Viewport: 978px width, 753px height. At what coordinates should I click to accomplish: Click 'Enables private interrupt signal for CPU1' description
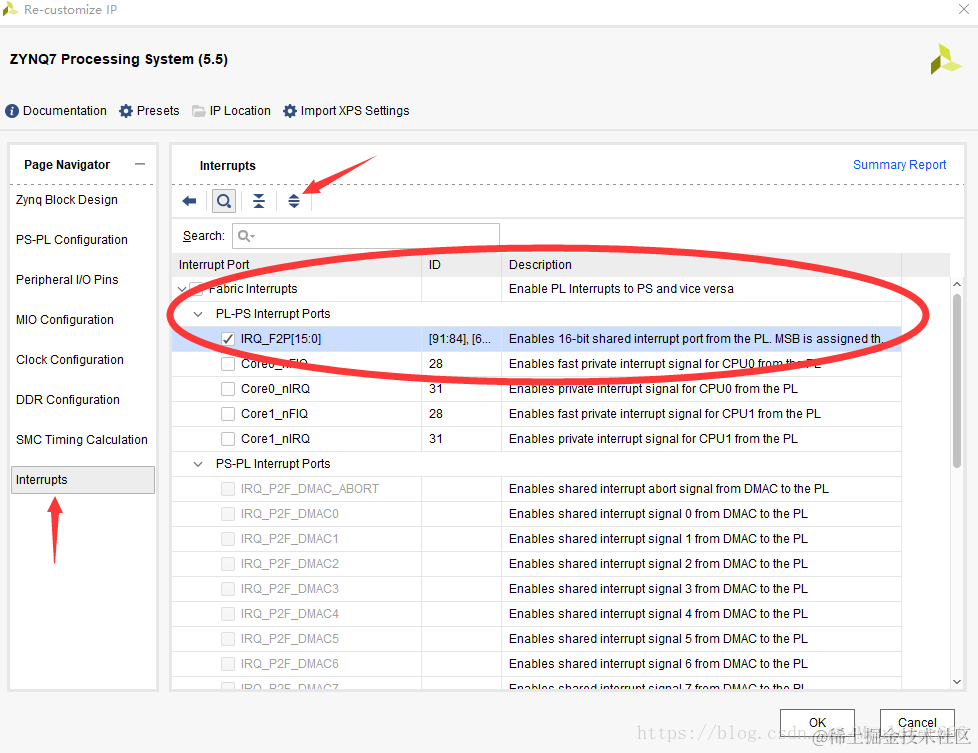pos(653,439)
